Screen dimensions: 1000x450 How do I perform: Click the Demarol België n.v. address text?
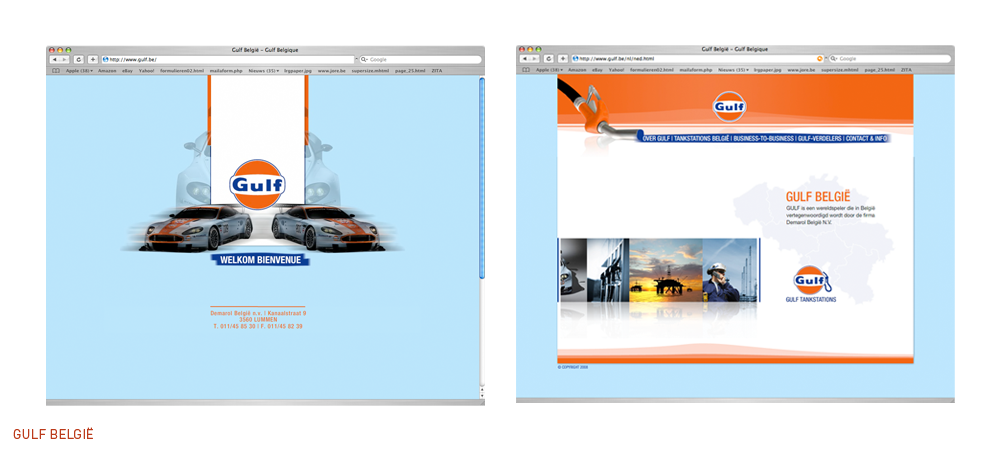click(258, 319)
